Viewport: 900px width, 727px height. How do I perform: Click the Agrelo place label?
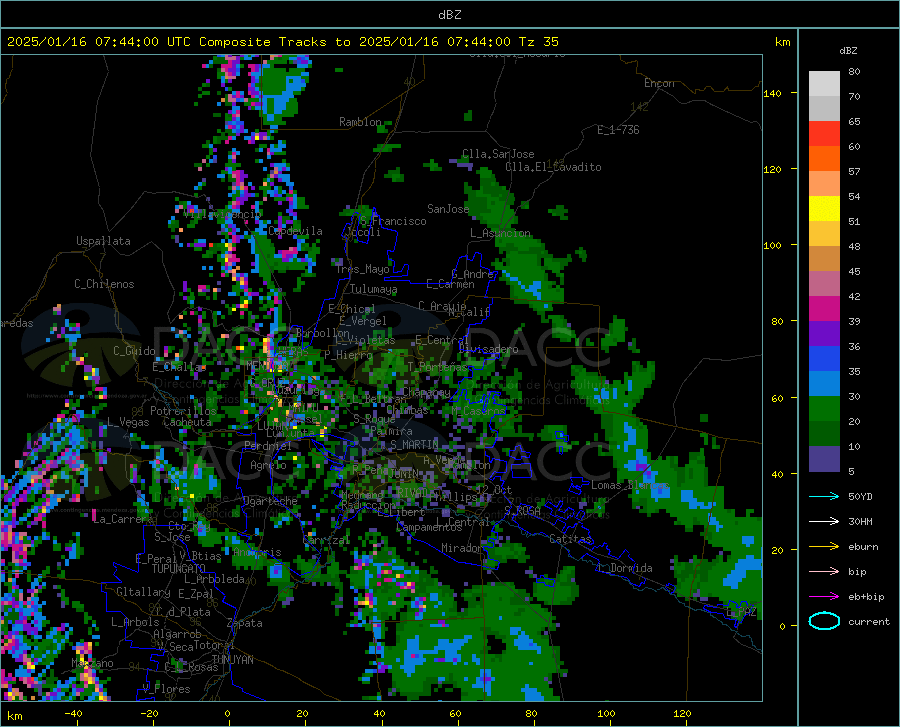(268, 465)
